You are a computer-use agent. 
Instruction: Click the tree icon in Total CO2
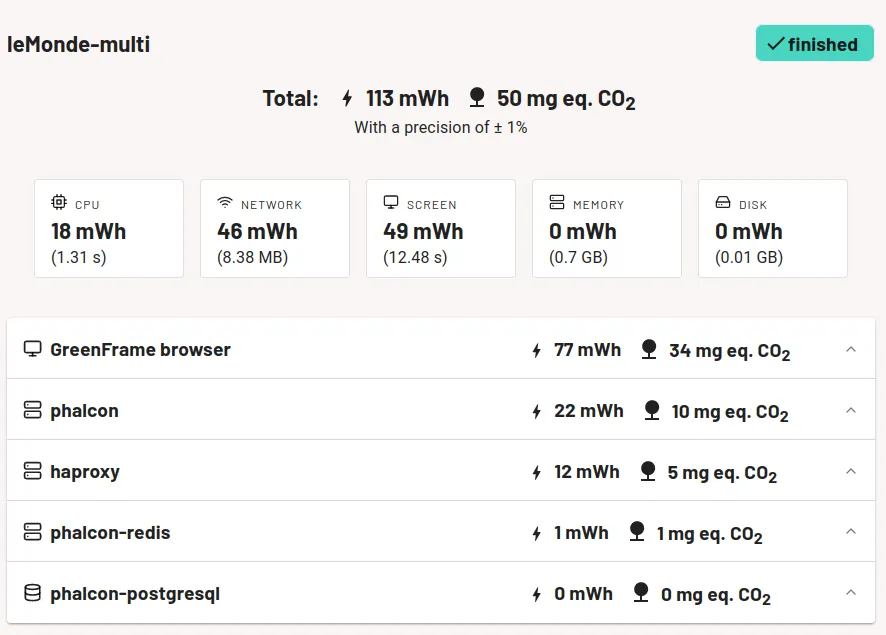pyautogui.click(x=477, y=97)
